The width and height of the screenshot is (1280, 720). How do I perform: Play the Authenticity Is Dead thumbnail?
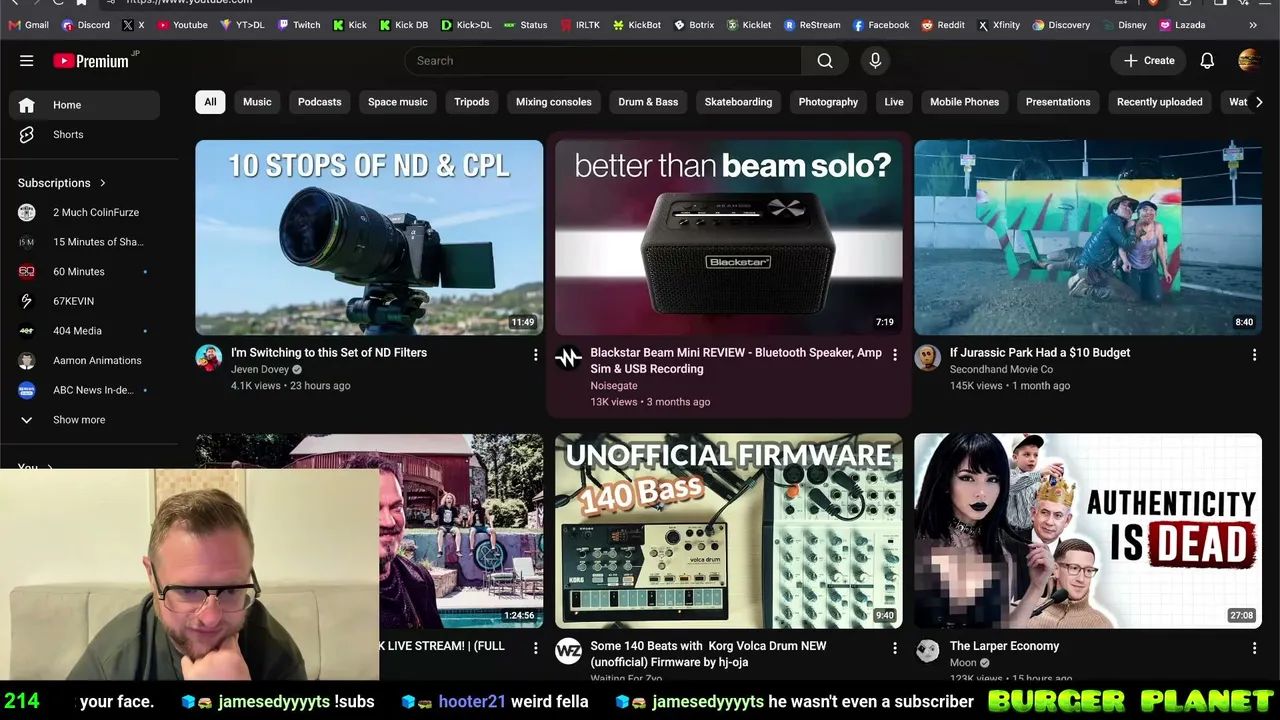(x=1088, y=531)
